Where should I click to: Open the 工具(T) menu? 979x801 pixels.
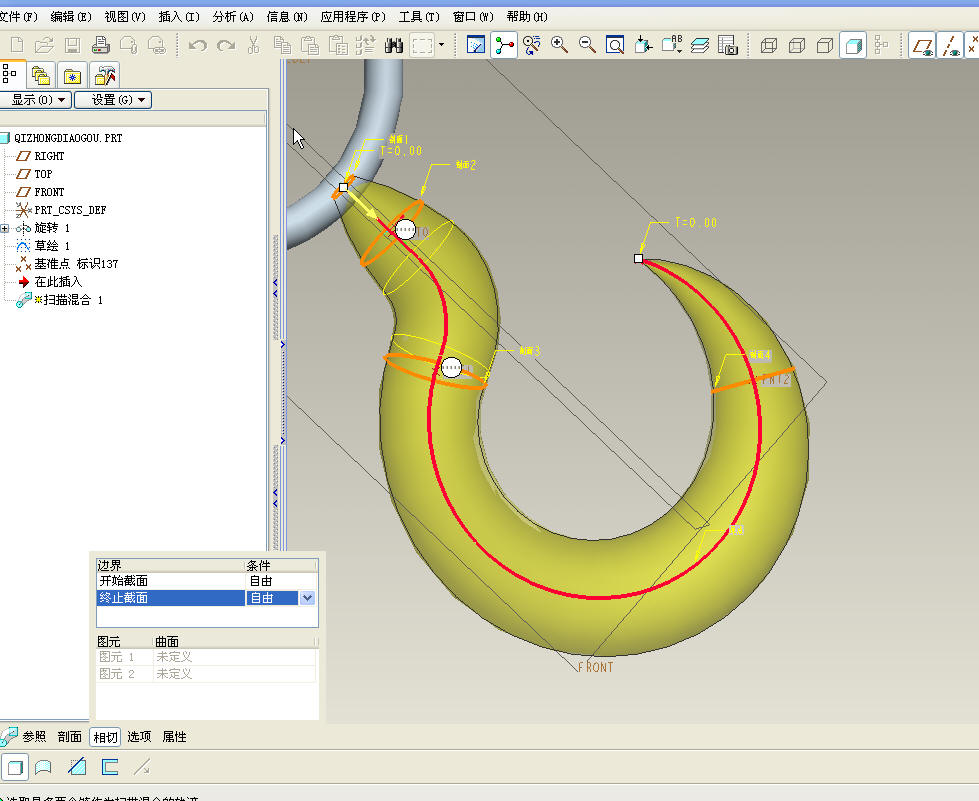(419, 17)
